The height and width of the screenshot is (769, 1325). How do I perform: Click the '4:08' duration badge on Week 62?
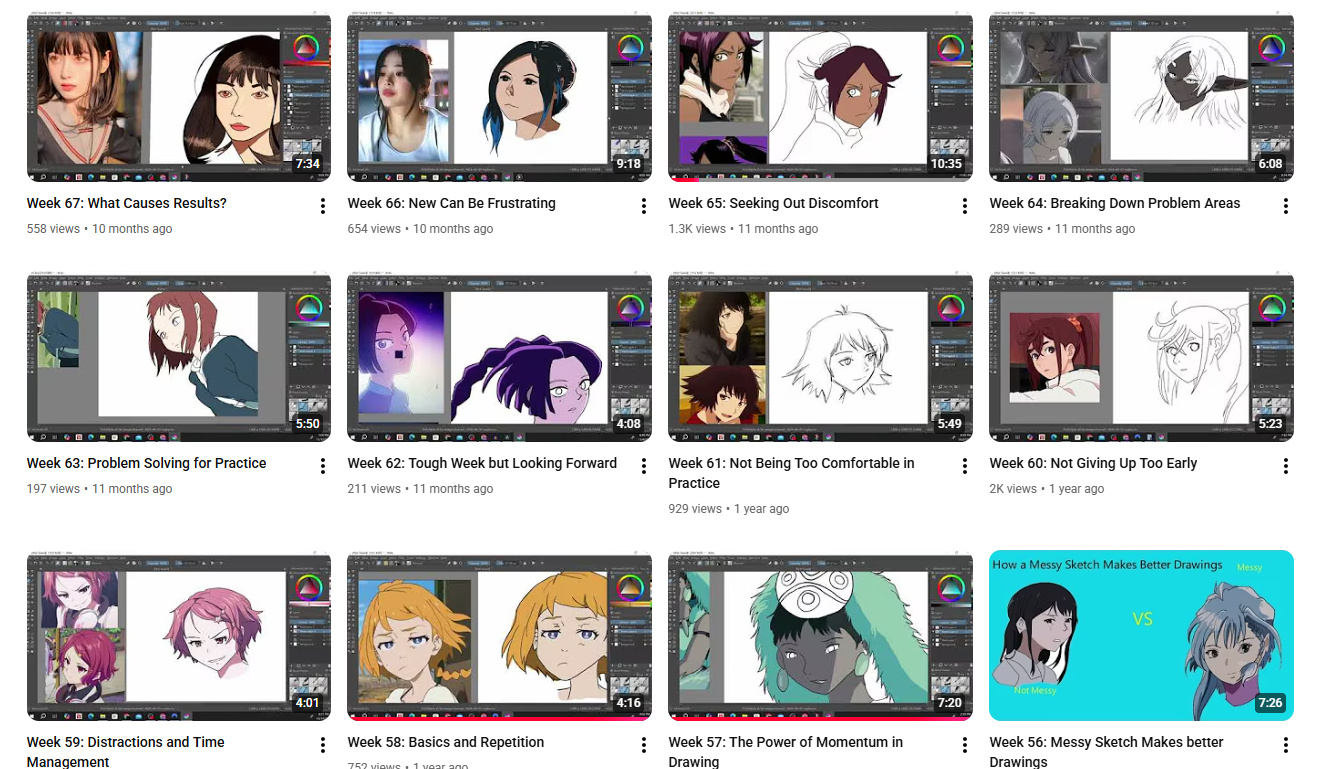point(629,424)
